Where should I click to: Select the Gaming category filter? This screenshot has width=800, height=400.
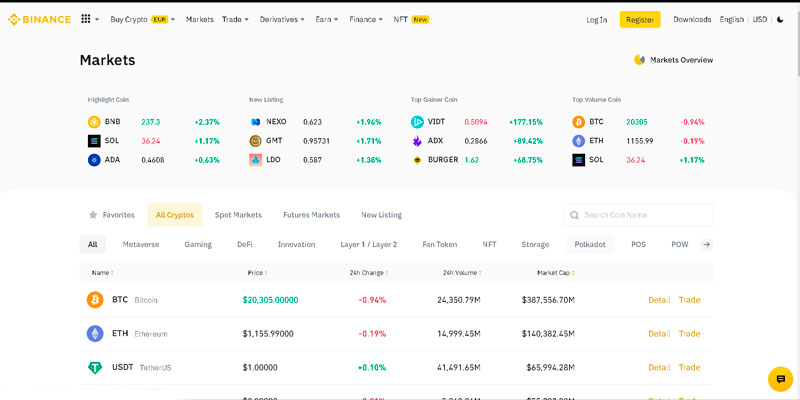[198, 244]
